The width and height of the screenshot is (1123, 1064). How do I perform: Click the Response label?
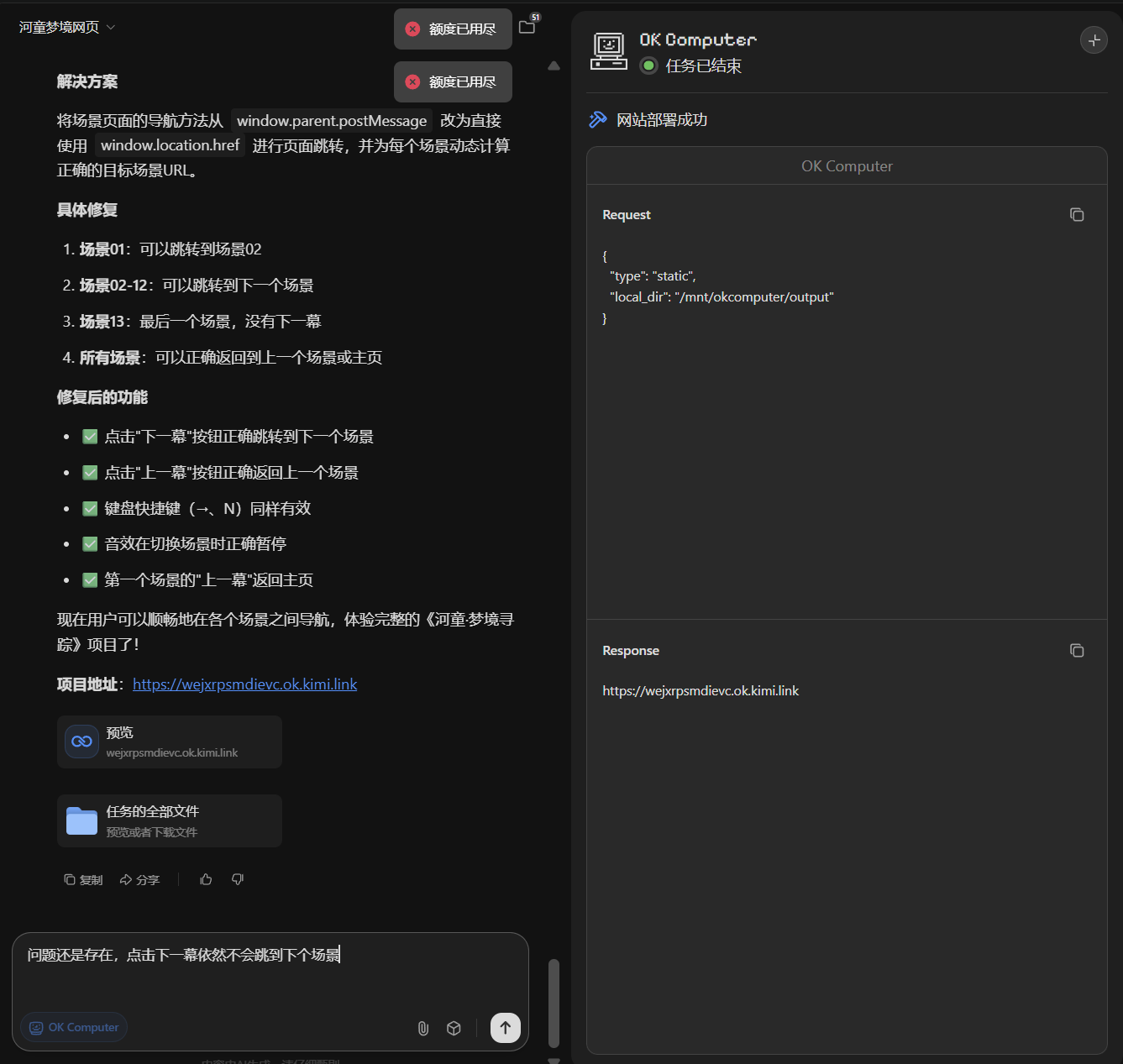point(631,651)
